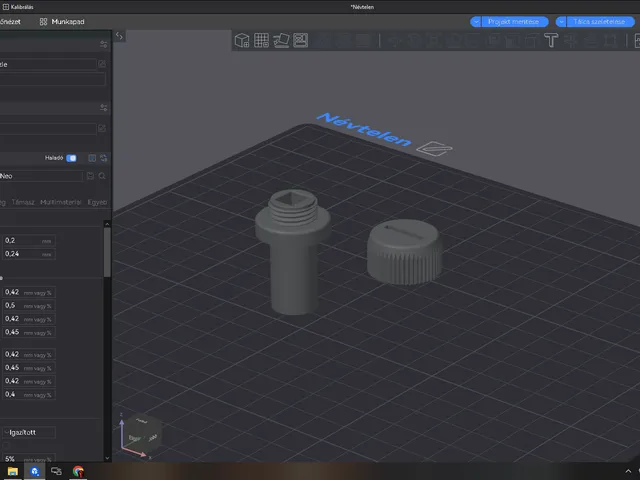Open Chrome from the taskbar
This screenshot has height=480, width=640.
pyautogui.click(x=78, y=471)
